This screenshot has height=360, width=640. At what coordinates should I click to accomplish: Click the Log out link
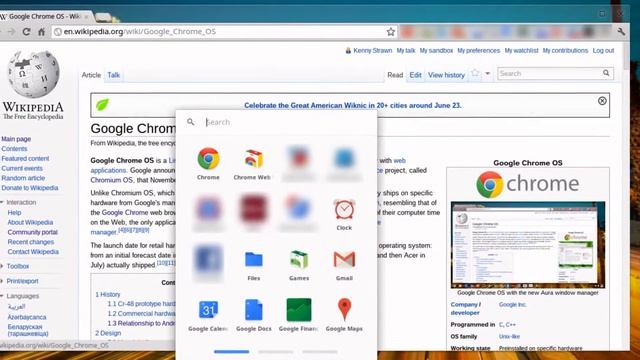(x=603, y=51)
